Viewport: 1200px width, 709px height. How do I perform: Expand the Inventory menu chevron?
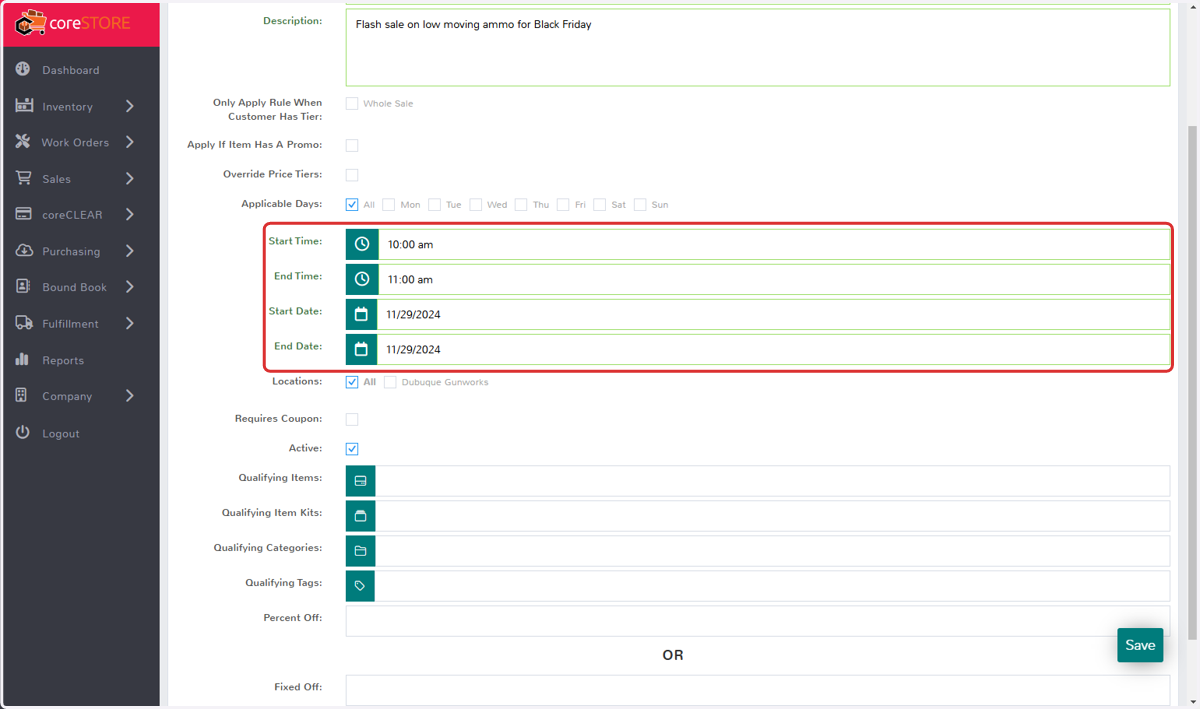(130, 106)
